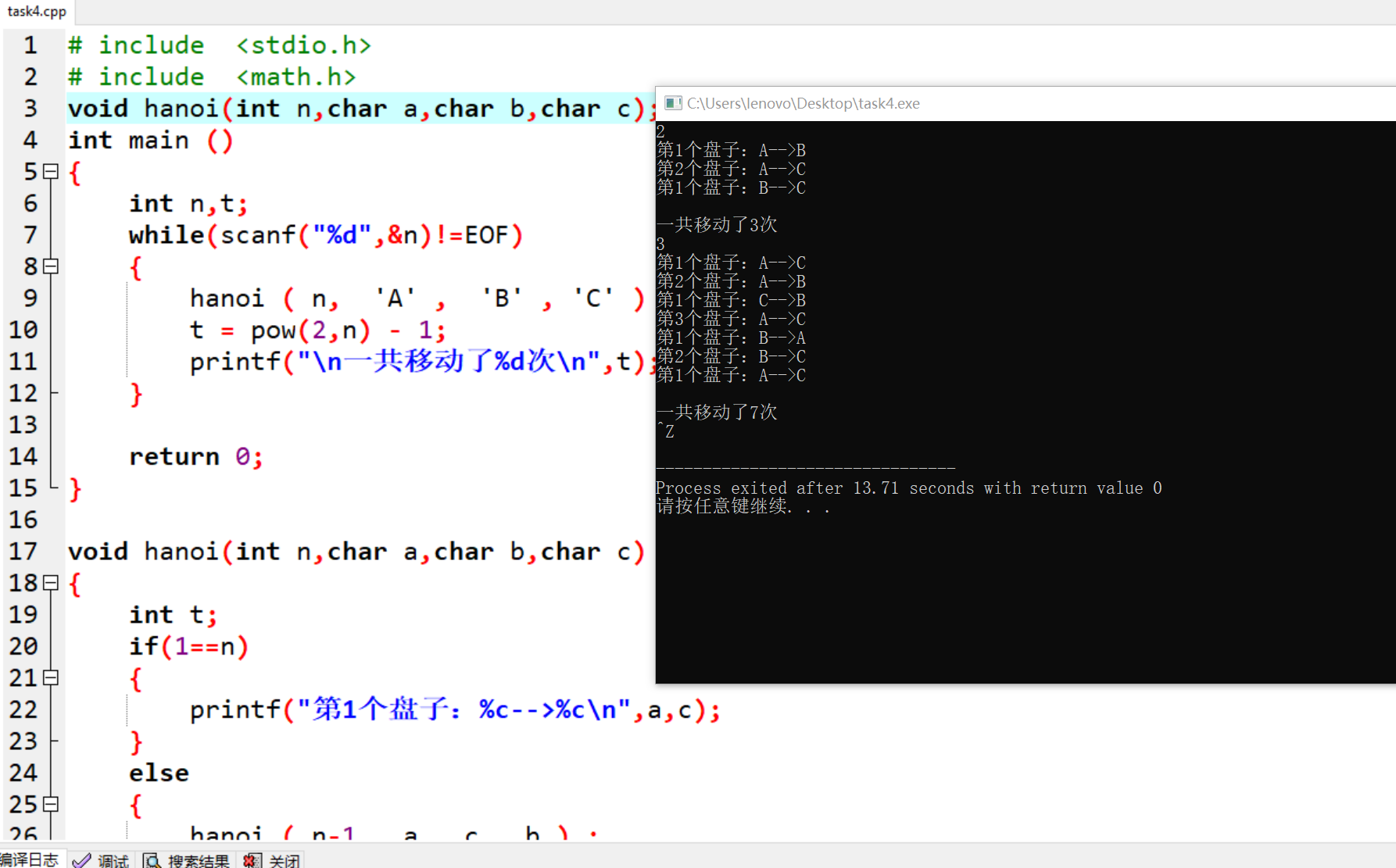Click the 关闭 bottom tab
This screenshot has width=1396, height=868.
coord(272,860)
